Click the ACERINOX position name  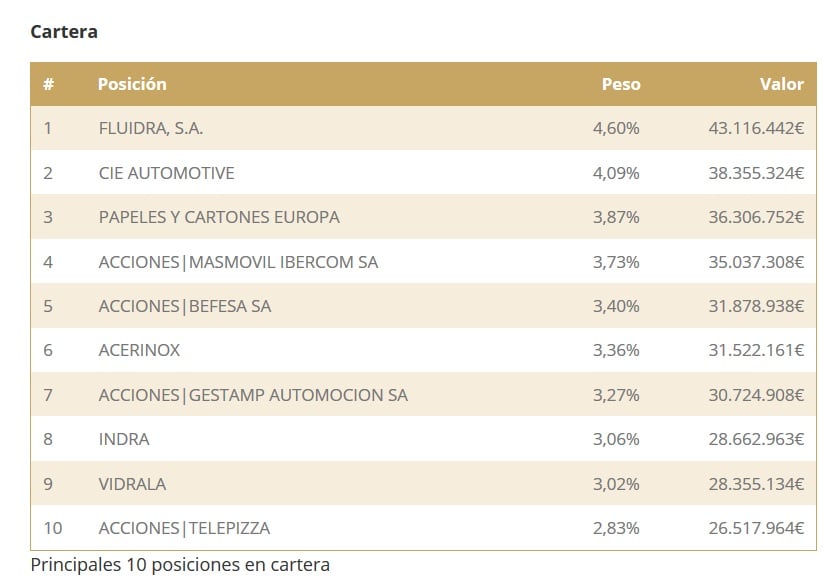pyautogui.click(x=139, y=350)
